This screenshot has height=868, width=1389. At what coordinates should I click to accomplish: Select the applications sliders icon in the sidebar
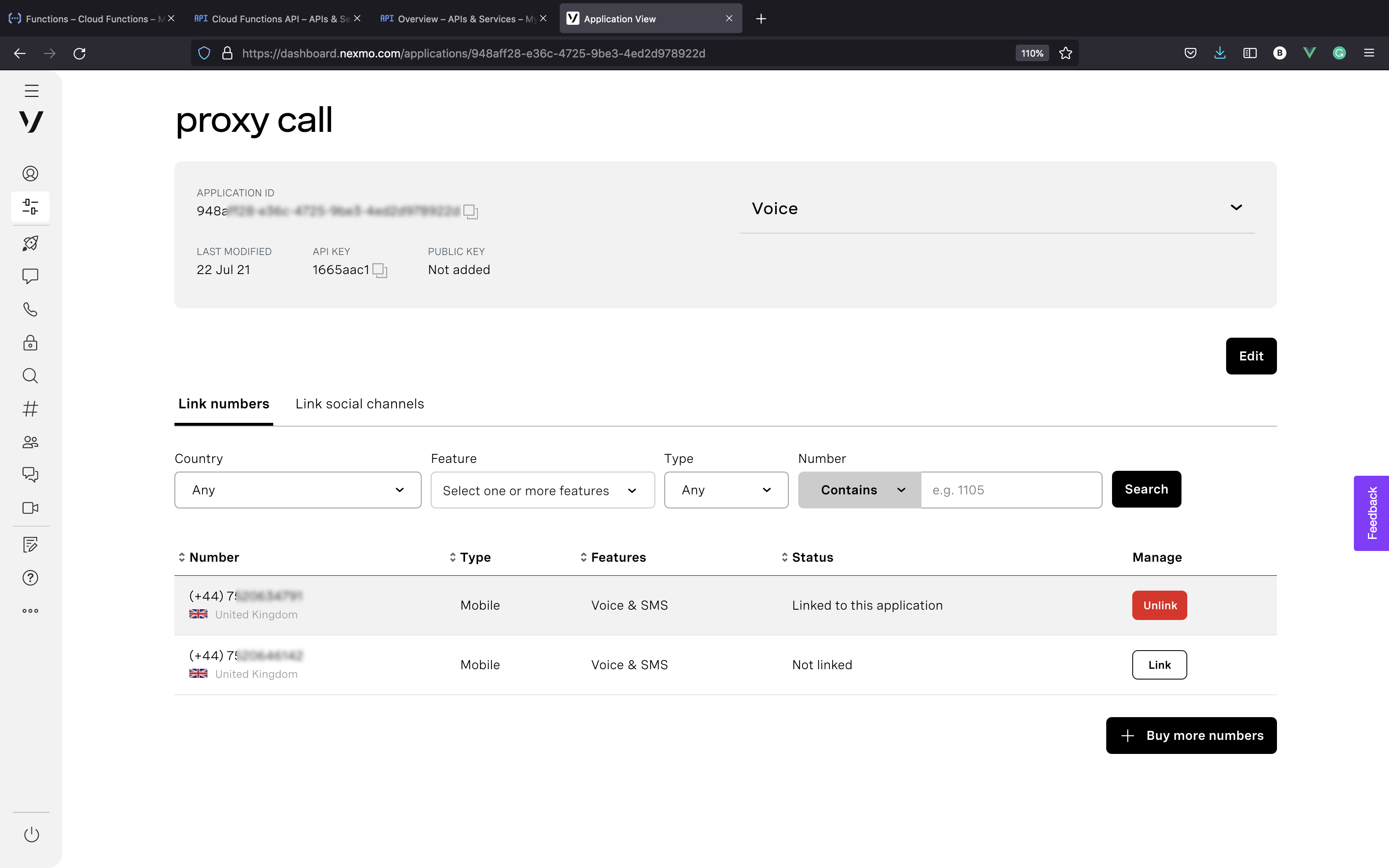[31, 207]
